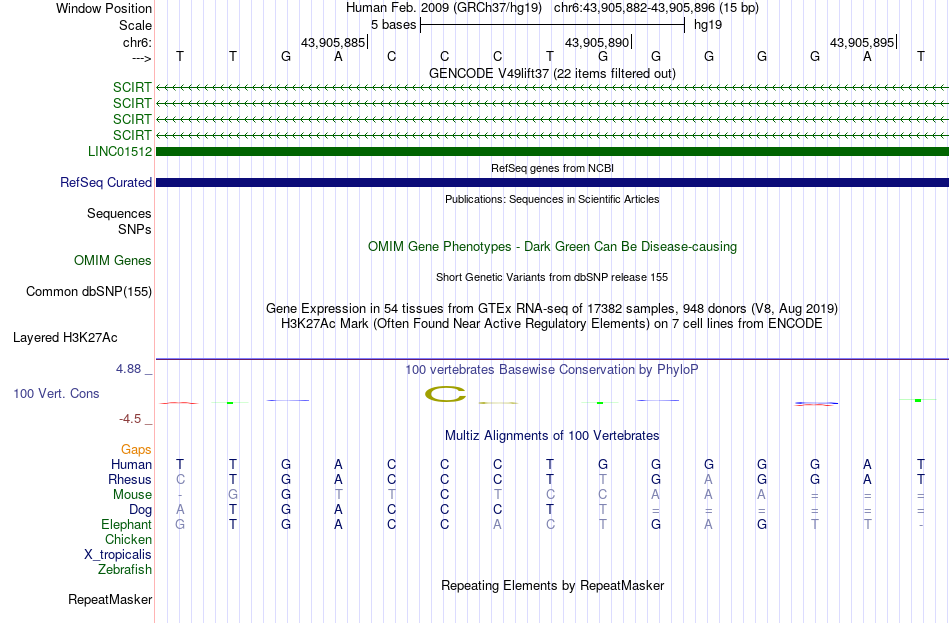The height and width of the screenshot is (623, 950).
Task: Click the LINC01512 gene label
Action: coord(120,152)
